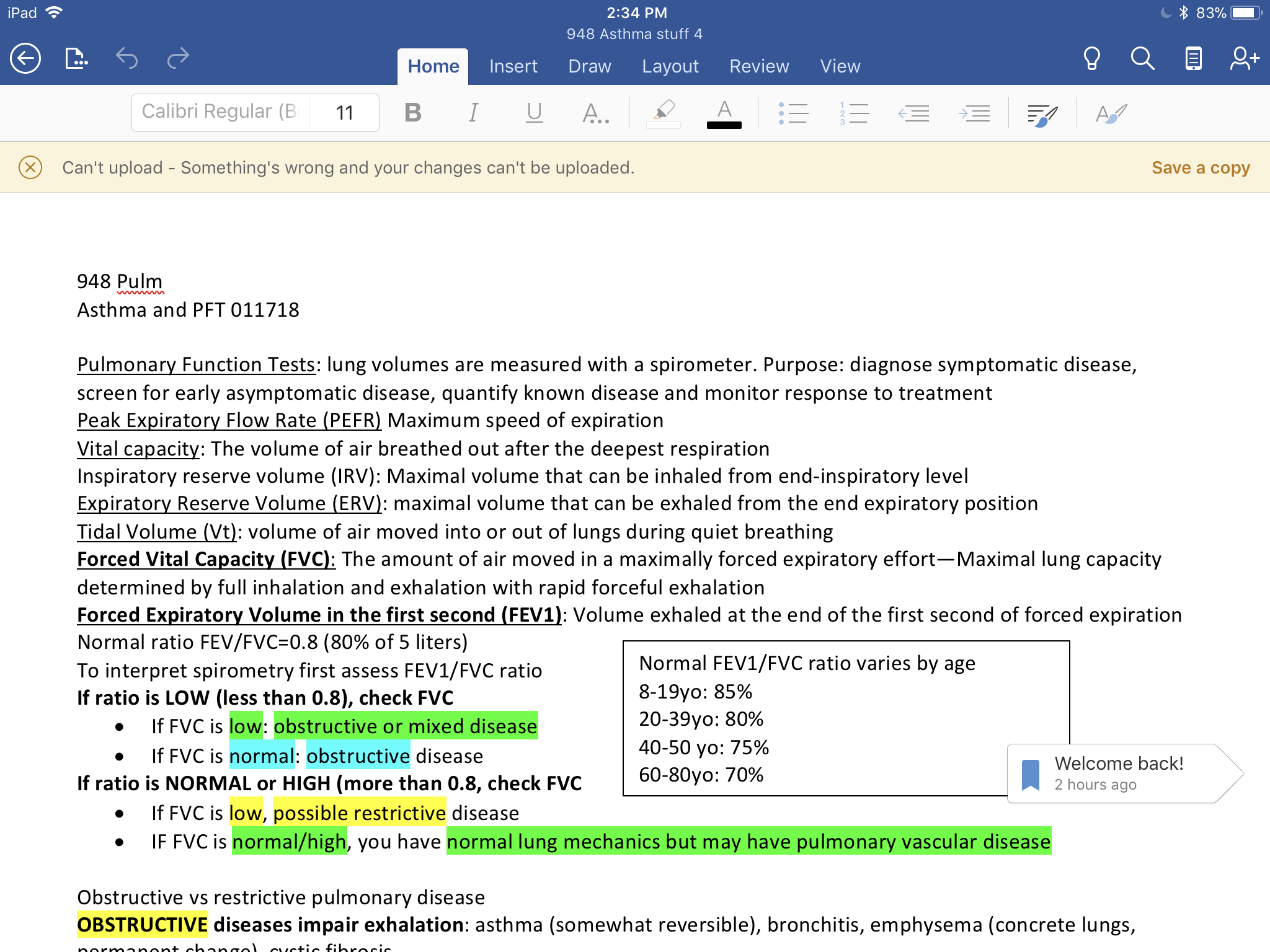
Task: Open the Search magnifier icon
Action: [x=1142, y=59]
